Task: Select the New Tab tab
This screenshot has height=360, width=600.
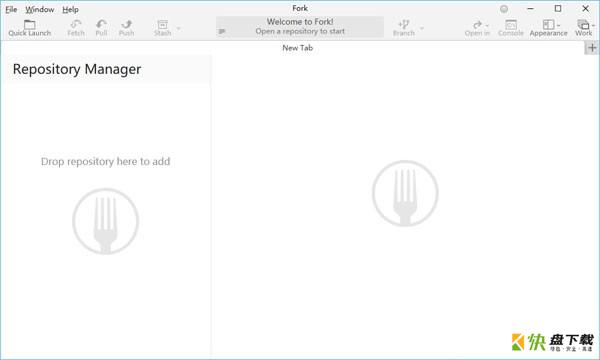Action: click(298, 48)
